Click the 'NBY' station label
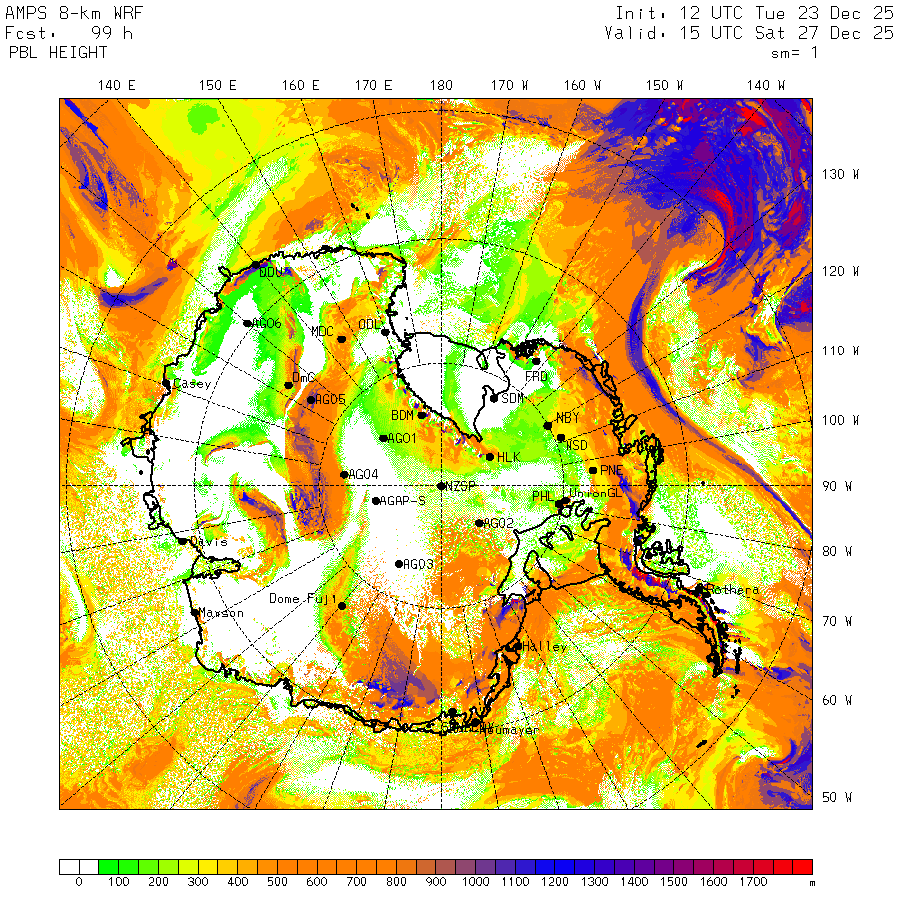This screenshot has height=900, width=900. pyautogui.click(x=568, y=418)
